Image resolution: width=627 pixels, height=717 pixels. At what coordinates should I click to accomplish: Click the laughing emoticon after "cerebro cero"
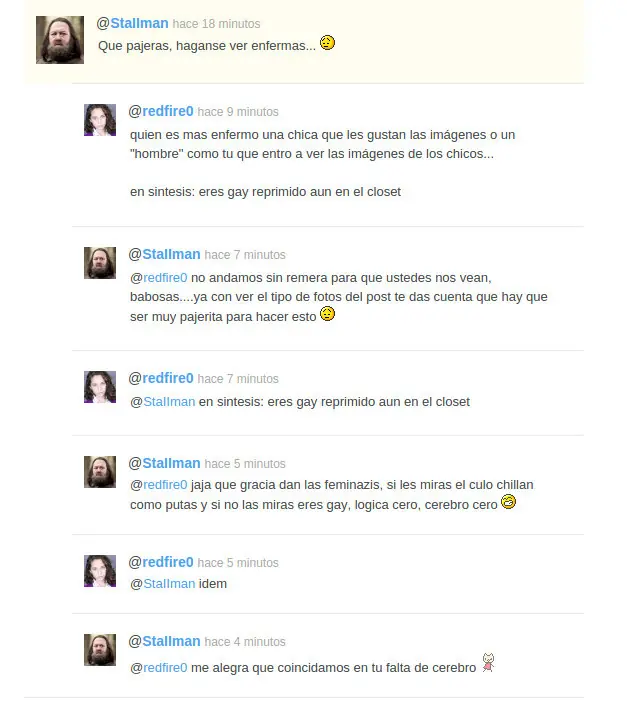click(x=508, y=502)
